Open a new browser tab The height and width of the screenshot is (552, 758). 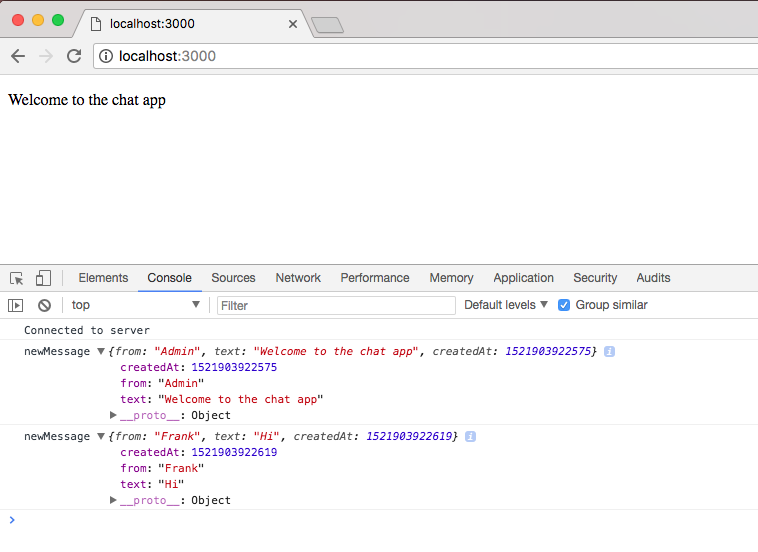point(327,25)
